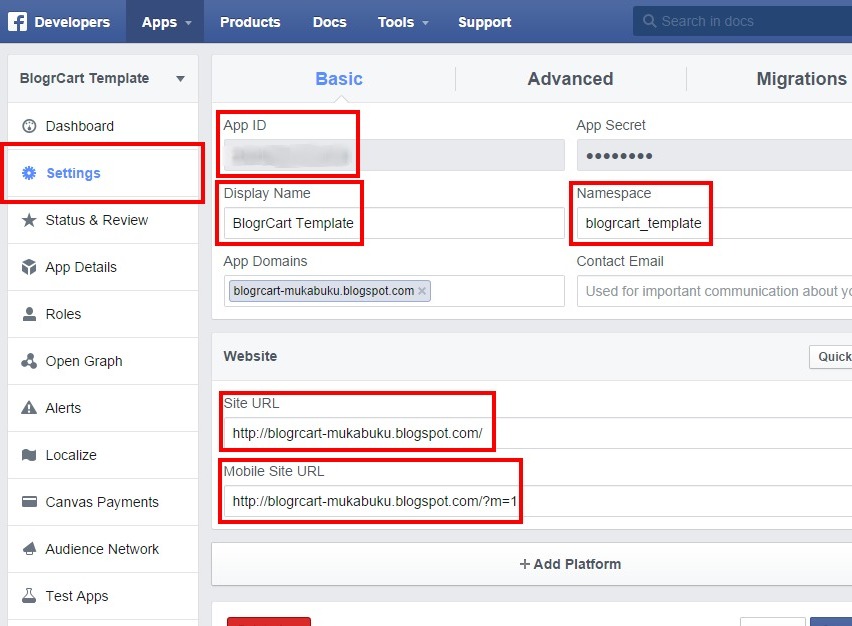Switch to the Basic settings tab
The height and width of the screenshot is (626, 852).
(x=339, y=79)
